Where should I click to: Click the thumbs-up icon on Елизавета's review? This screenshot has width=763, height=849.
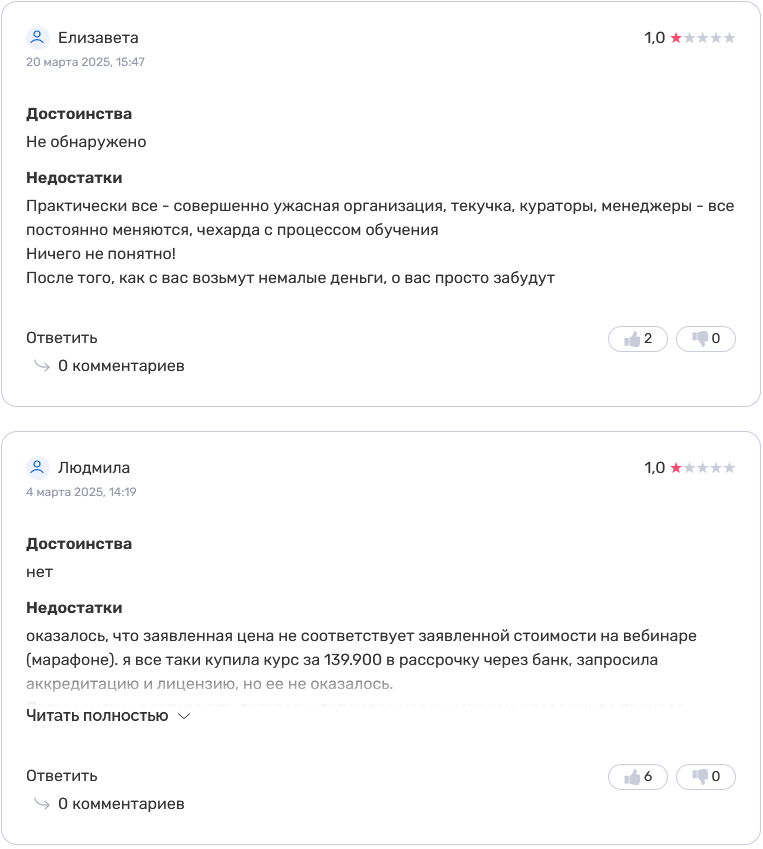(x=631, y=339)
